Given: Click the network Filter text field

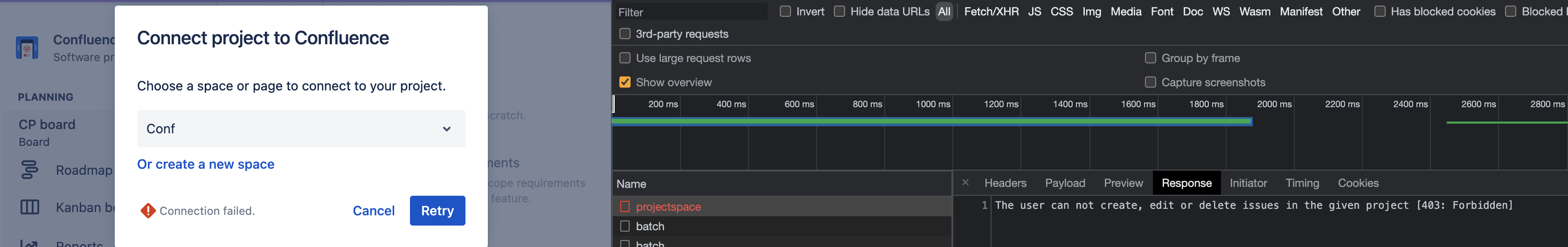Looking at the screenshot, I should 690,12.
